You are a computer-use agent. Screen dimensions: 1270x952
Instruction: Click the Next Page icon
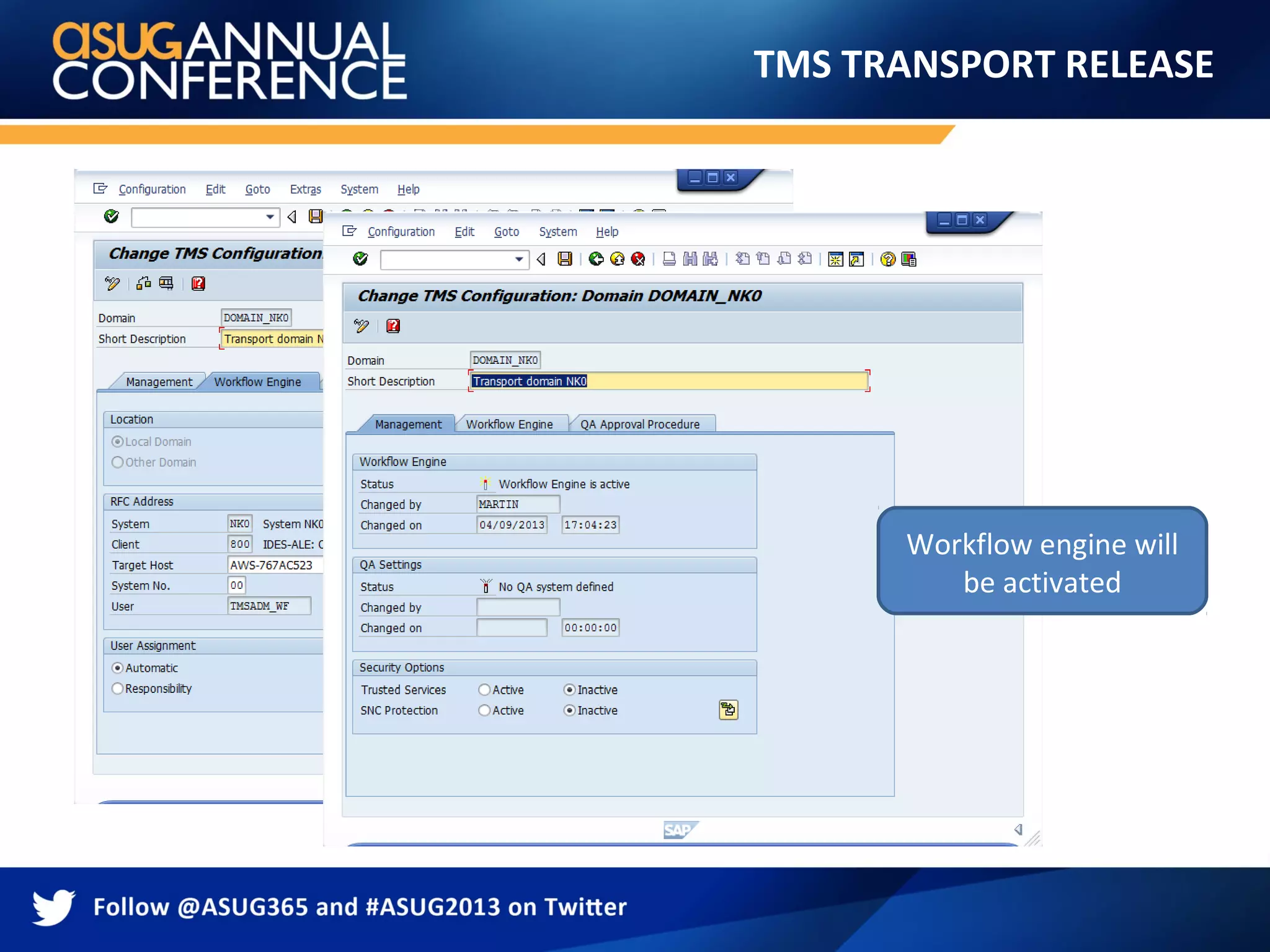(784, 258)
